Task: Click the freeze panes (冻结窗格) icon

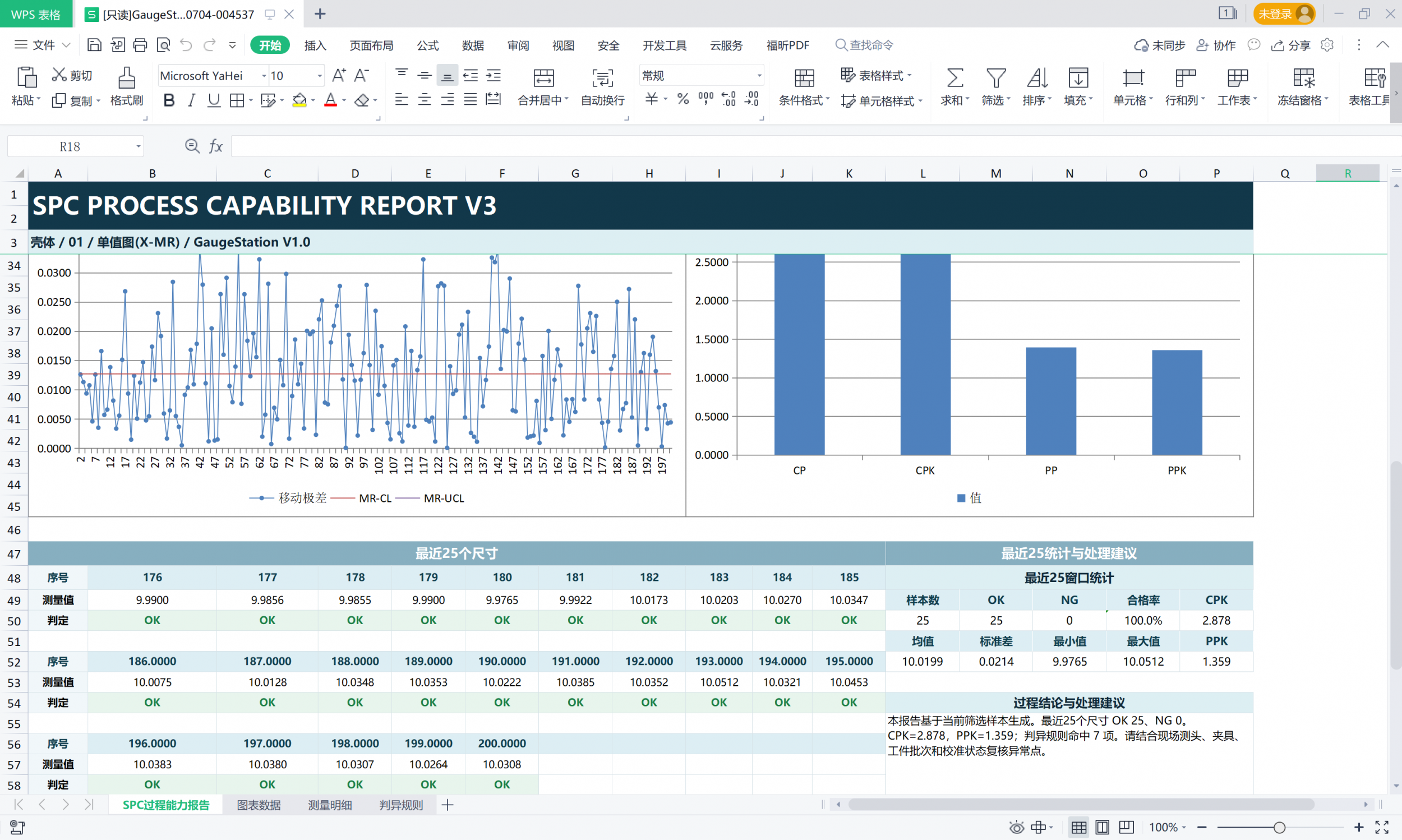Action: [1303, 77]
